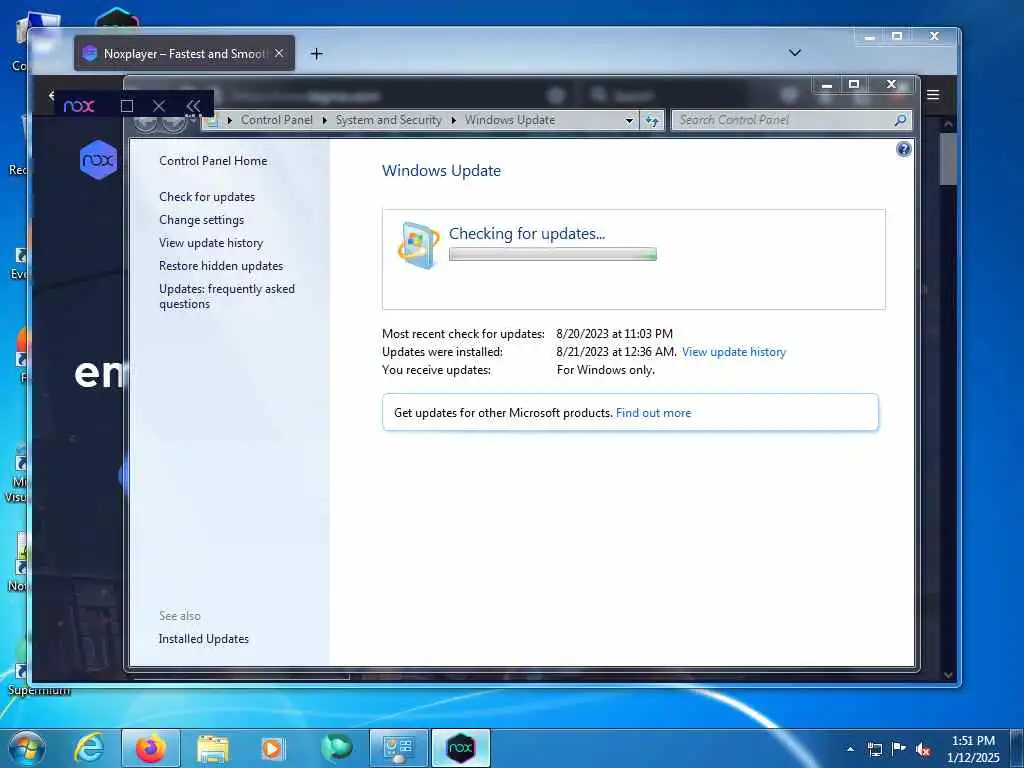Close the Noxplayer browser tab
The image size is (1024, 768).
click(279, 54)
